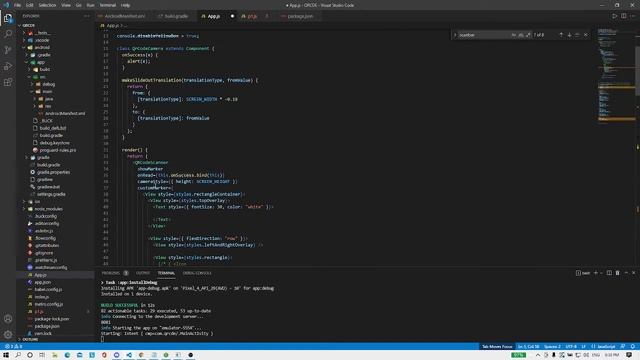Image resolution: width=640 pixels, height=360 pixels.
Task: Maximize the terminal panel
Action: pos(626,273)
